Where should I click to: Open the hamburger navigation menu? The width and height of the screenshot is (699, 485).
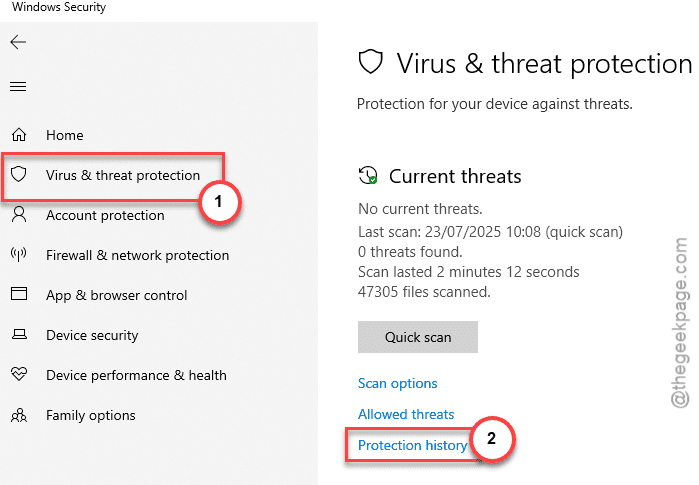click(x=18, y=86)
